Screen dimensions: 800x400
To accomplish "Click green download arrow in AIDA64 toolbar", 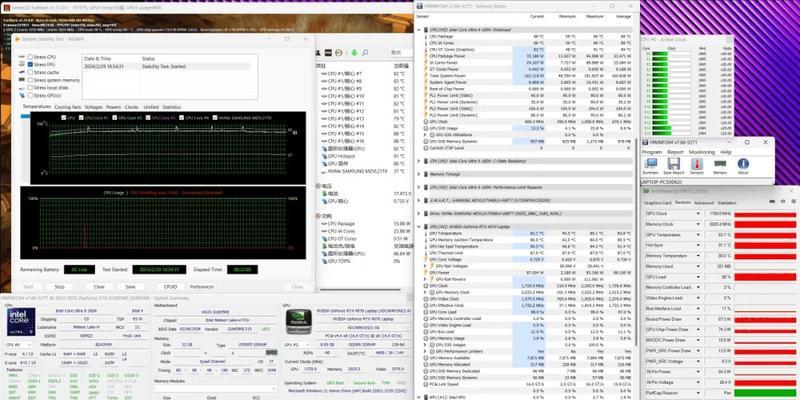I will [x=353, y=53].
